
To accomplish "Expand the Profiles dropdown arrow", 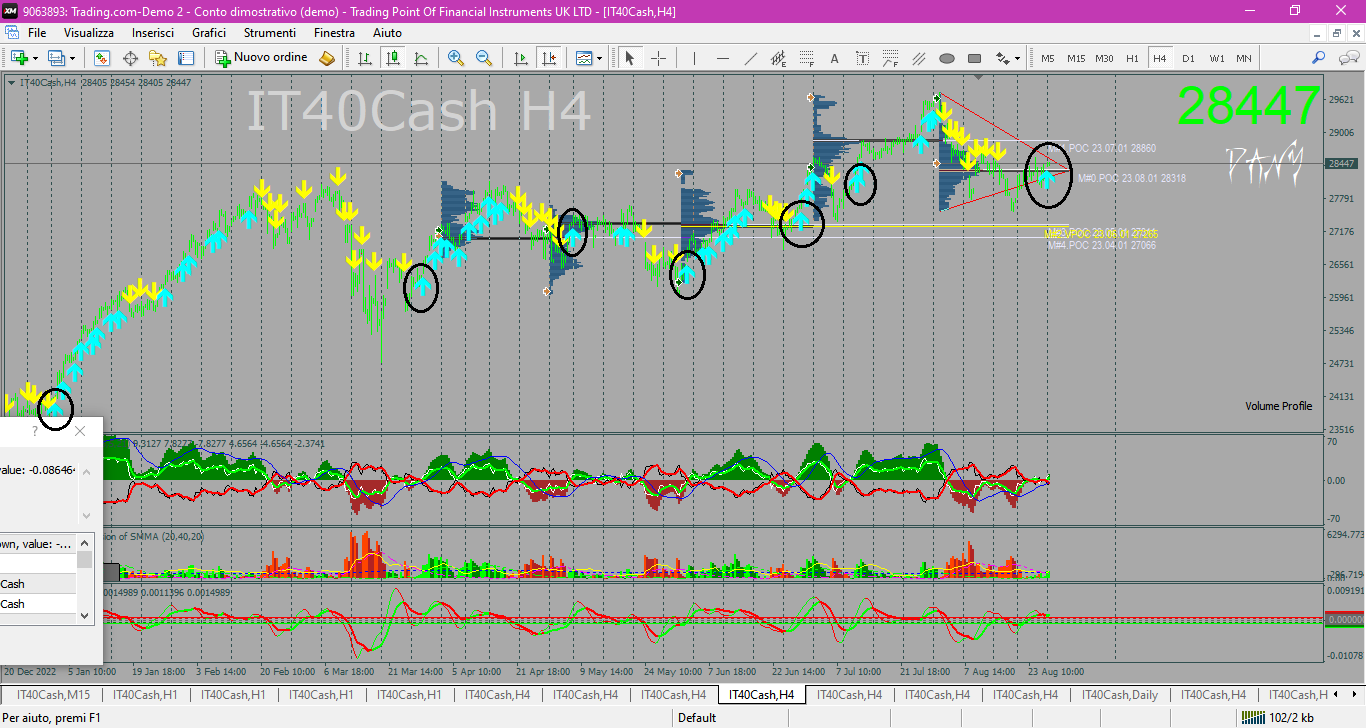I will [x=72, y=58].
